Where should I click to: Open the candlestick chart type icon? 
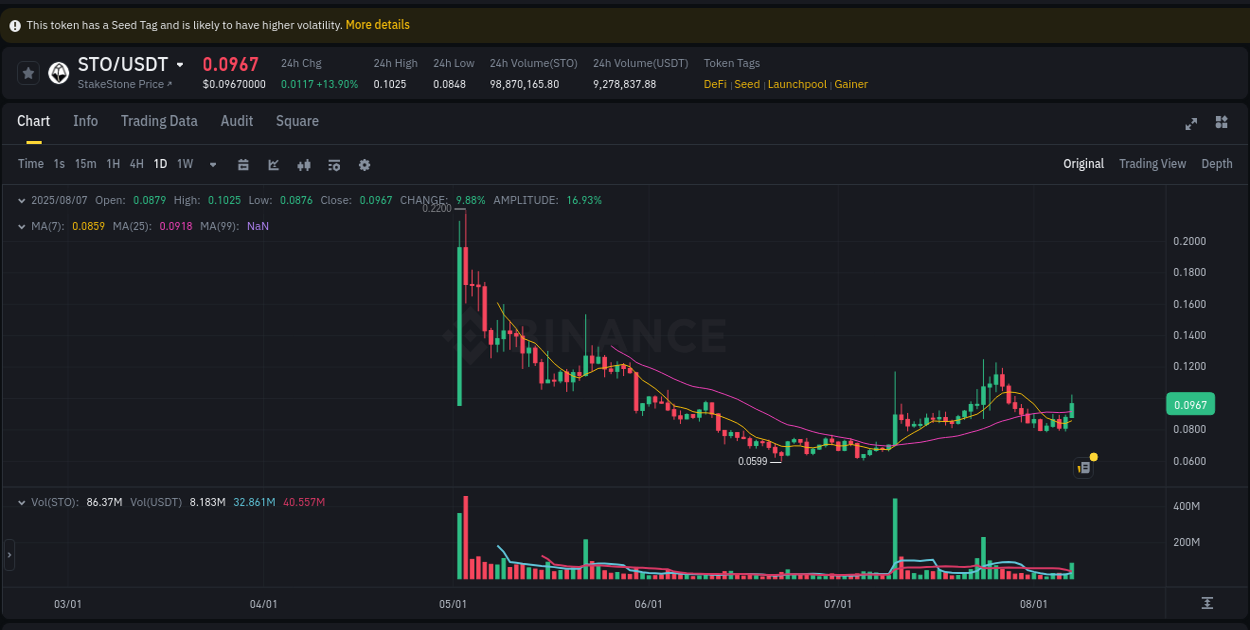[304, 164]
